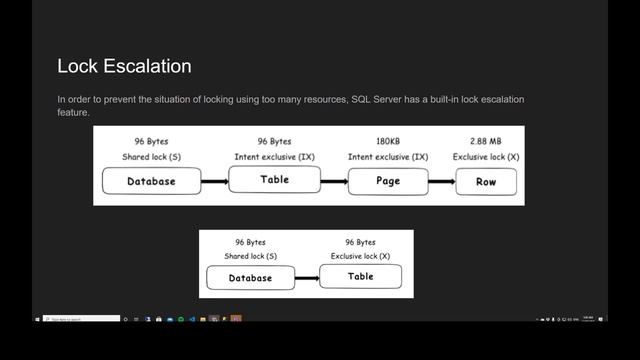The image size is (640, 360).
Task: Click 'Intent exclusive (IX)' above the Page box
Action: tap(388, 157)
